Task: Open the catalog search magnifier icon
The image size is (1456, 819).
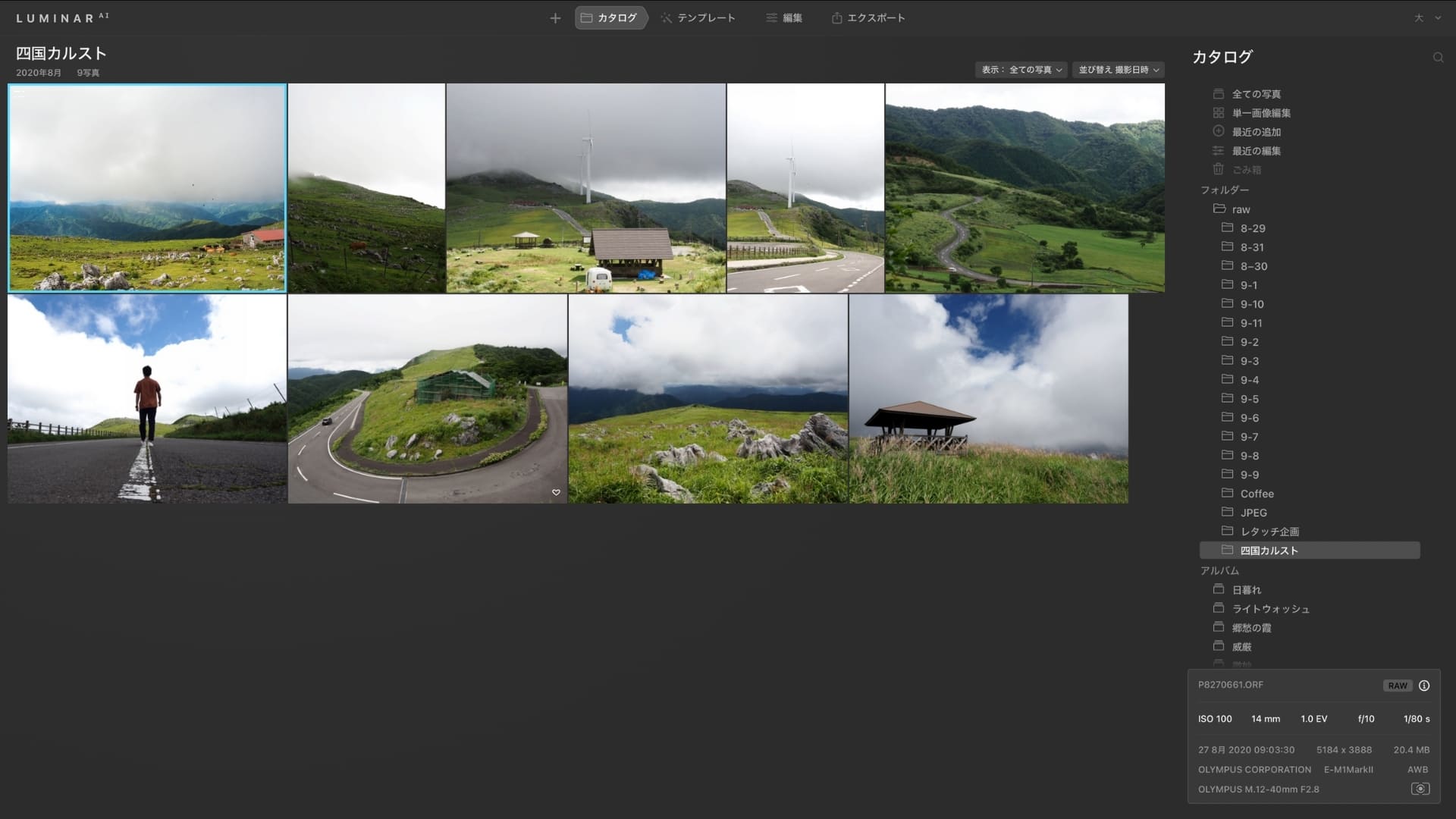Action: [1438, 58]
